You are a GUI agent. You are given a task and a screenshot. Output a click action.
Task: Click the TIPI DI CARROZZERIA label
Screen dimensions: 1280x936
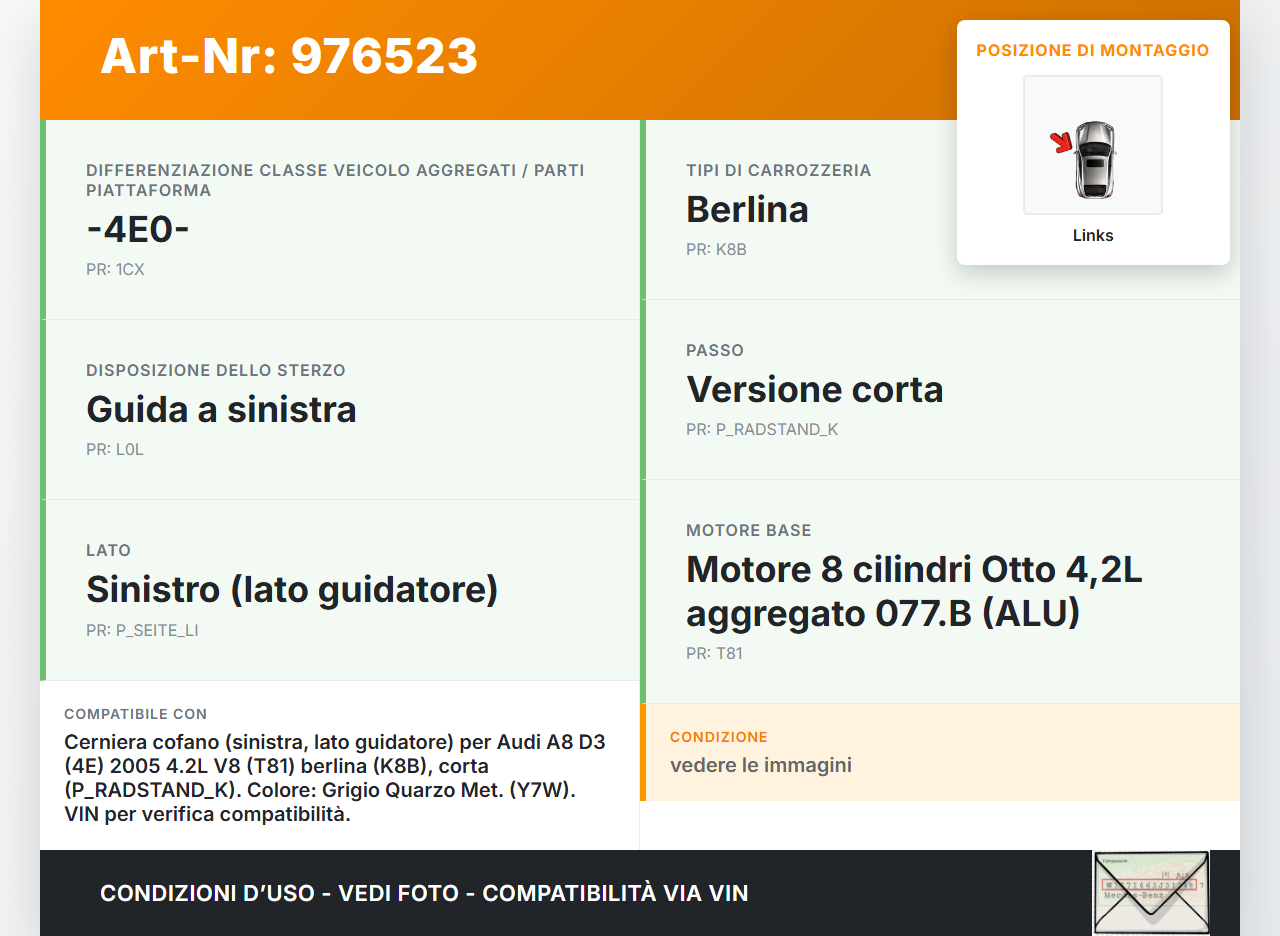(779, 170)
